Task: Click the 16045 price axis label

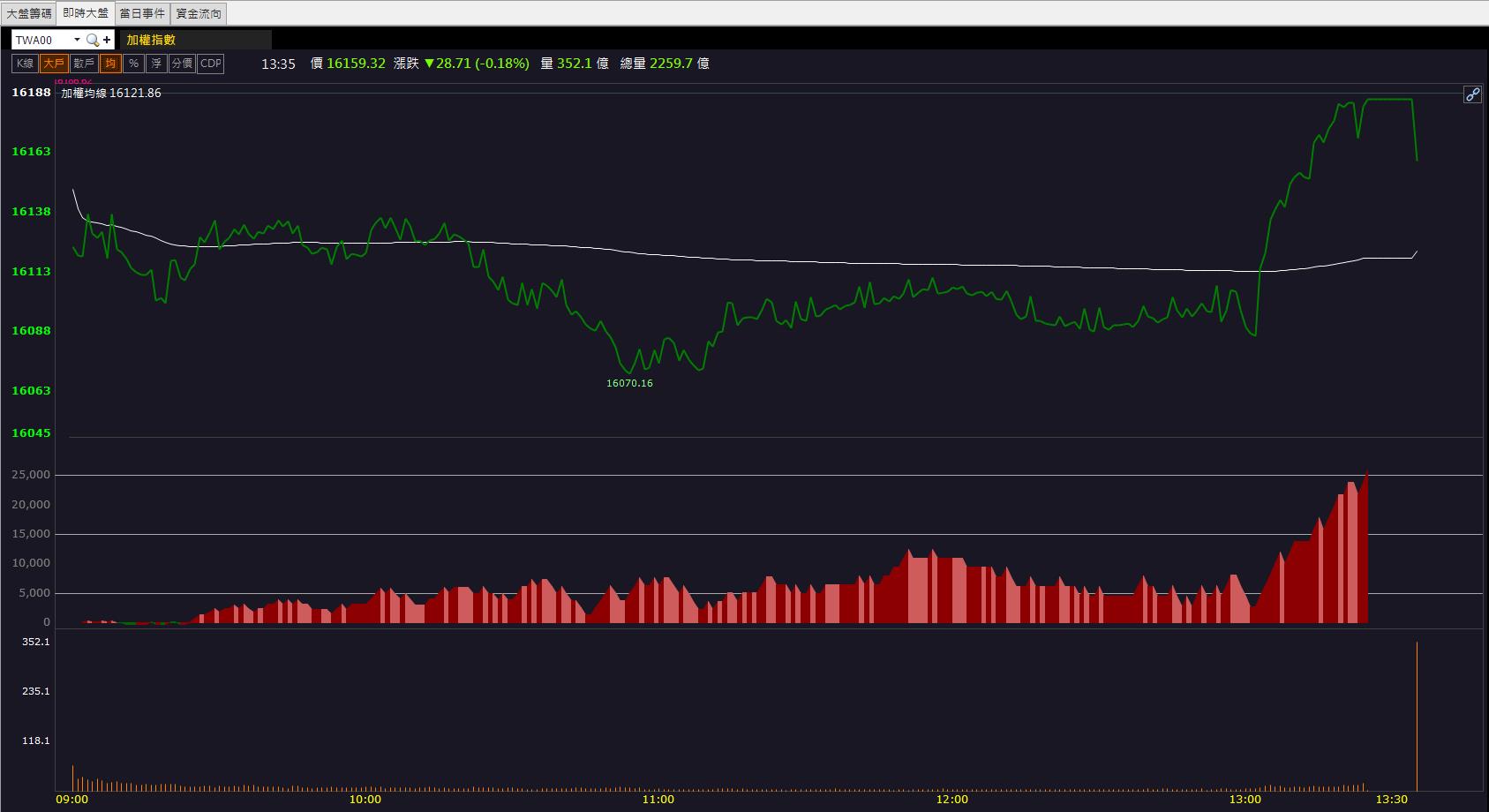Action: pos(31,433)
